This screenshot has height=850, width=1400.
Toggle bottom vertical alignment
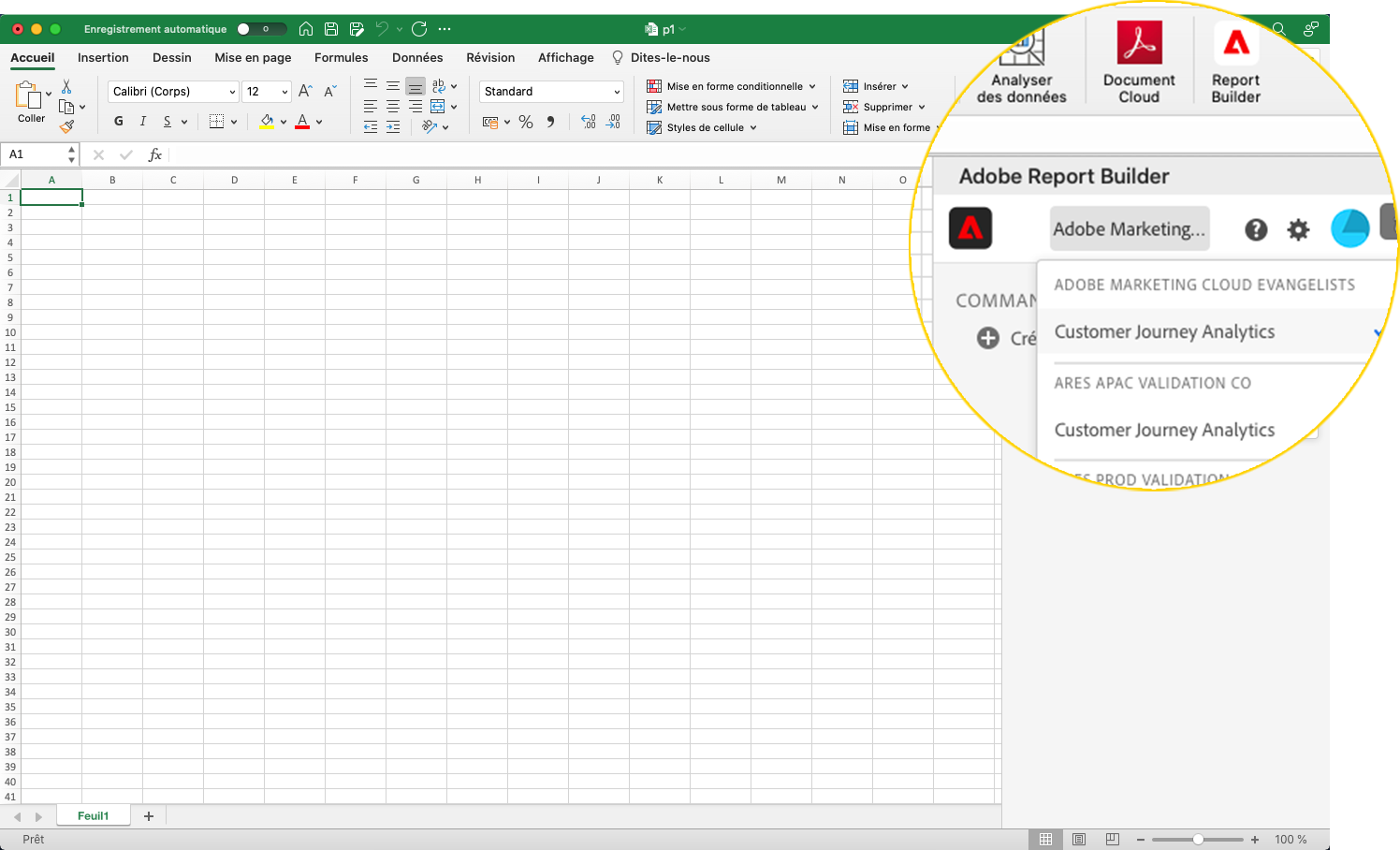[x=416, y=86]
